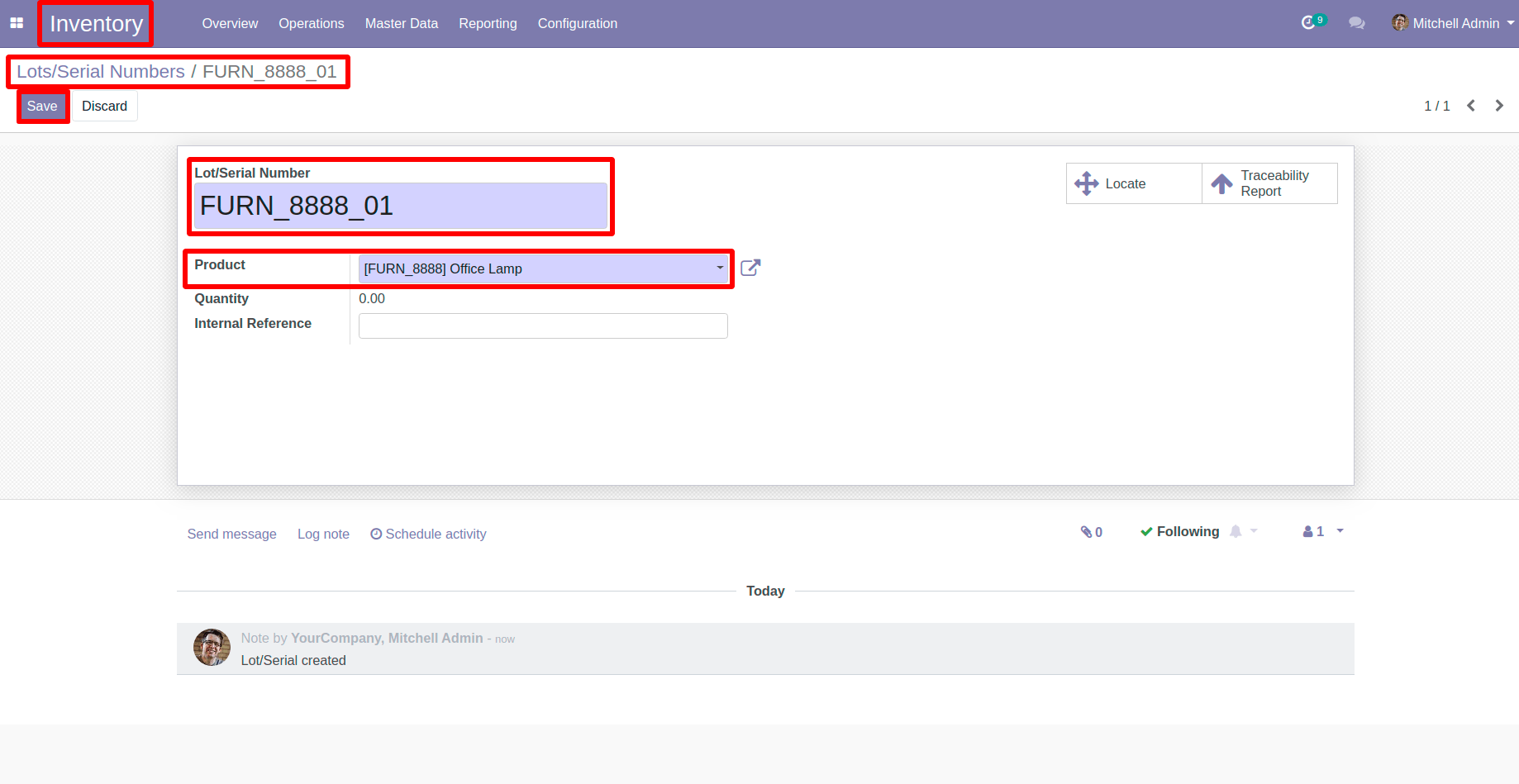Go to next record arrow
1519x784 pixels.
[1499, 106]
